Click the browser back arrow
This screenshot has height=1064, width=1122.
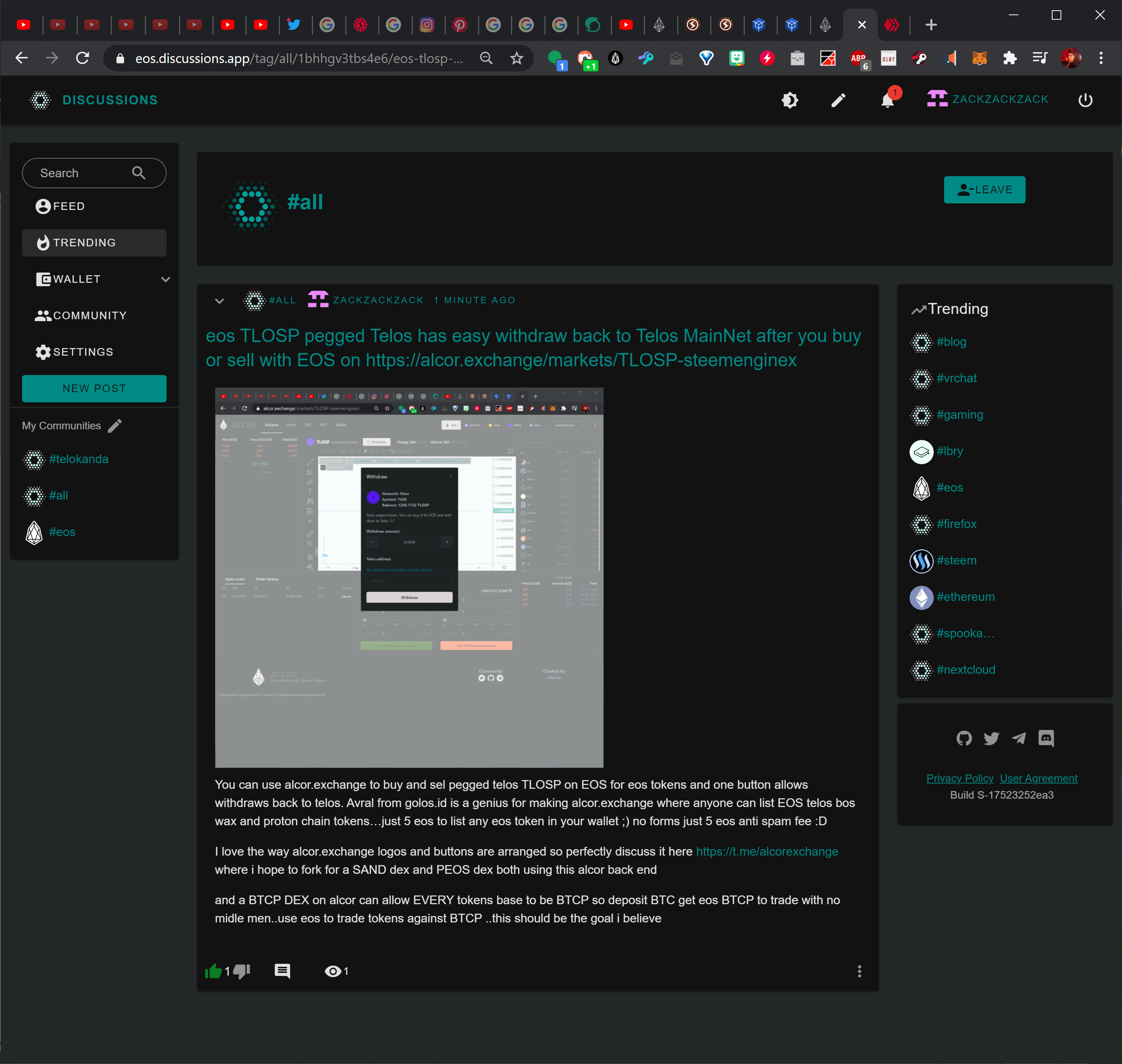coord(22,58)
